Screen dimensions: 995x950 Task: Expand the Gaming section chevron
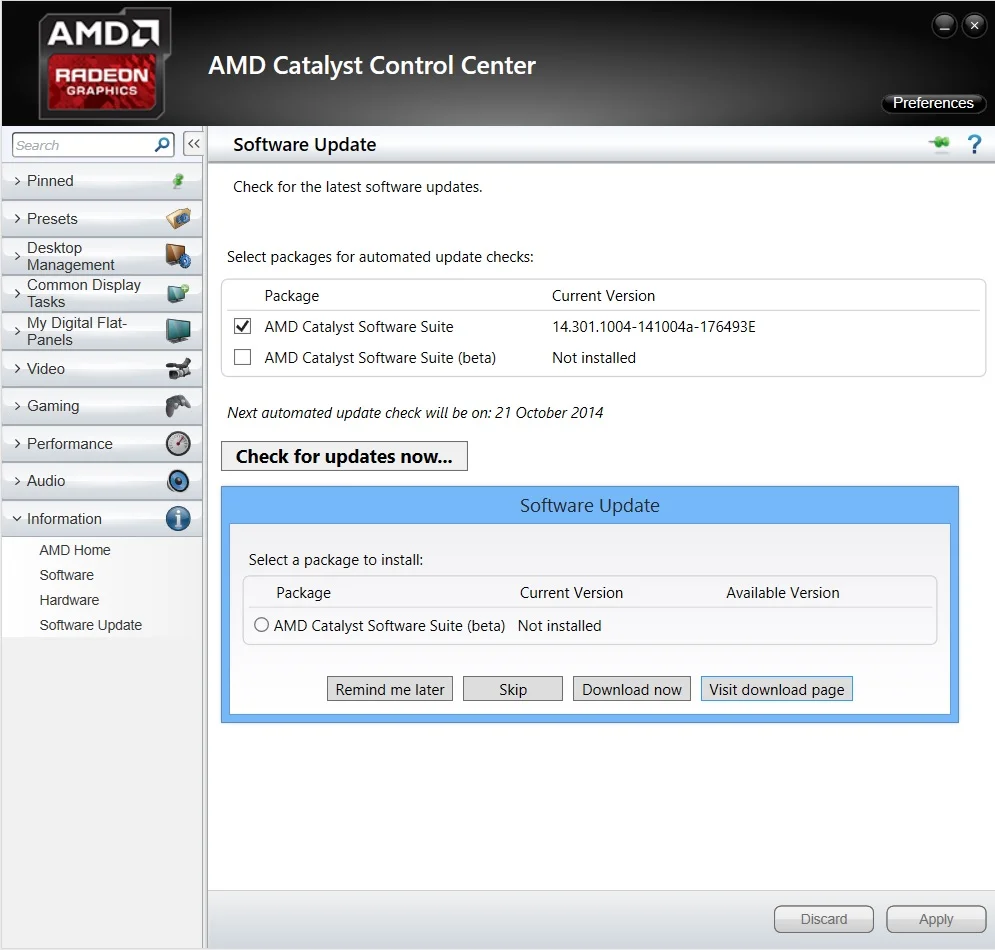17,406
